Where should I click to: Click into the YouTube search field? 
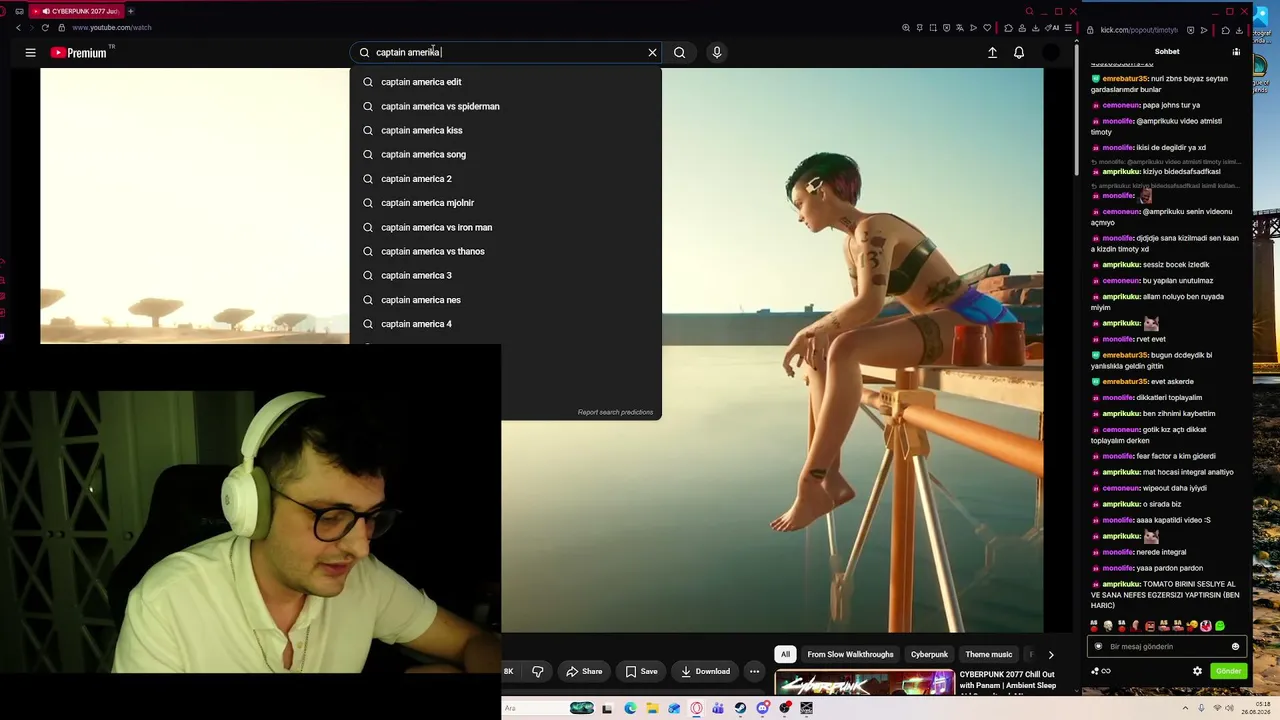click(x=505, y=52)
